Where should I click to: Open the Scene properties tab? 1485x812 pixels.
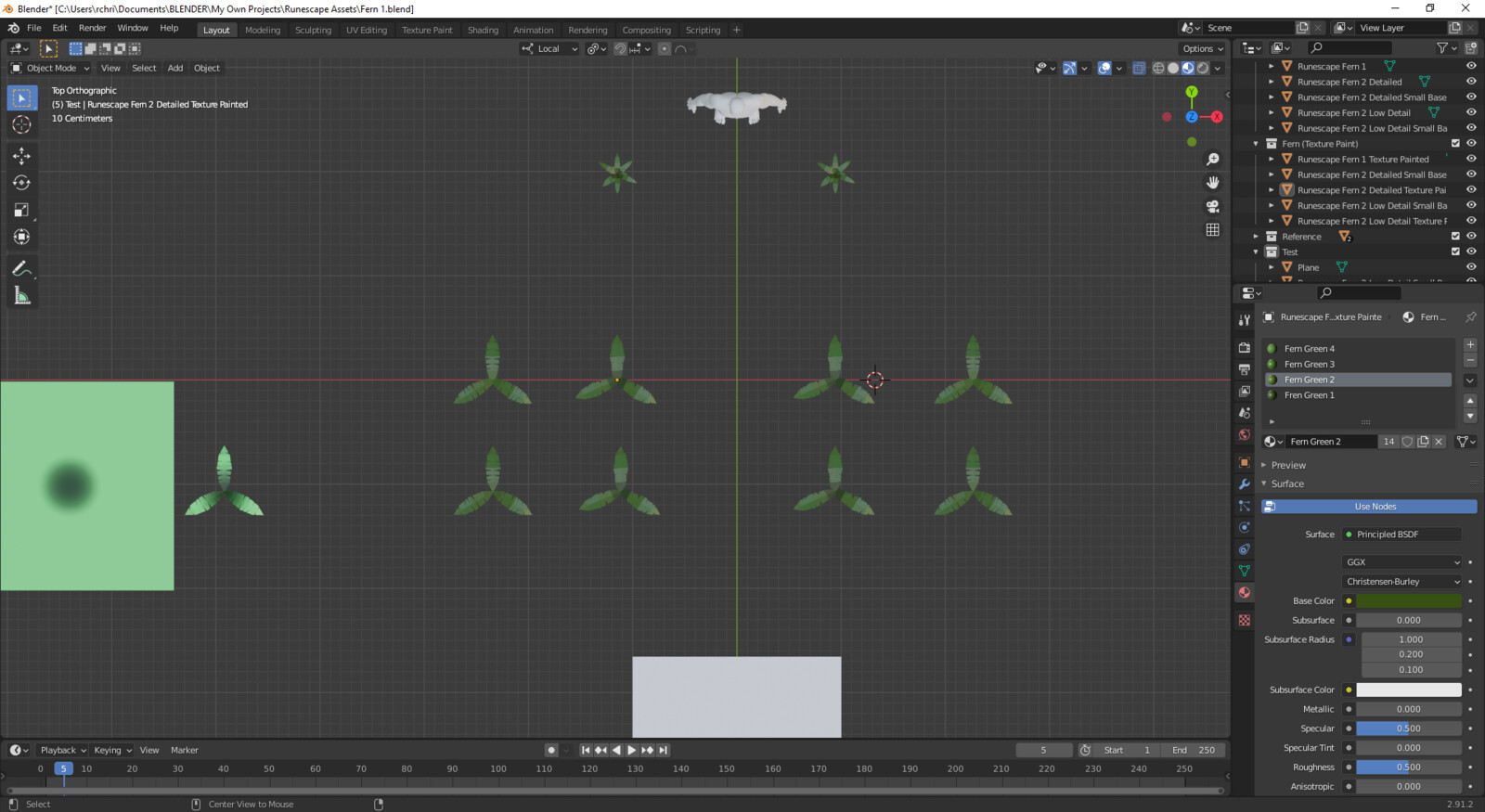point(1245,413)
